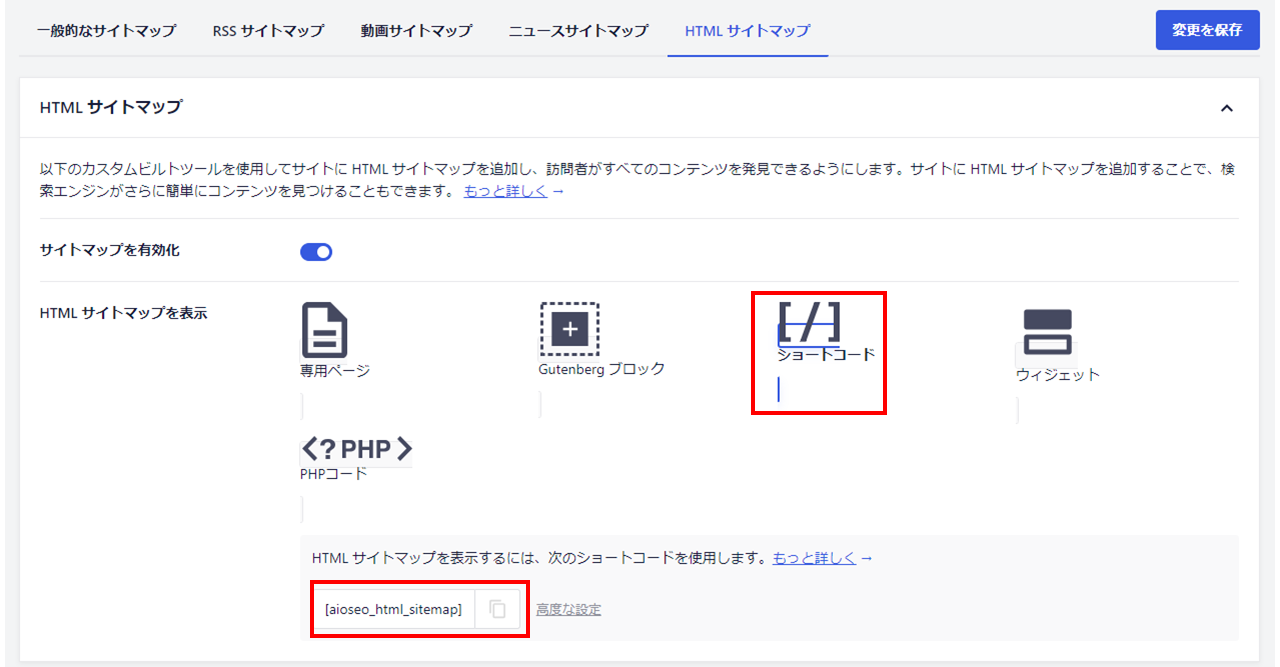The width and height of the screenshot is (1280, 667).
Task: Click the サイトマップを有効化 setting label
Action: point(109,250)
